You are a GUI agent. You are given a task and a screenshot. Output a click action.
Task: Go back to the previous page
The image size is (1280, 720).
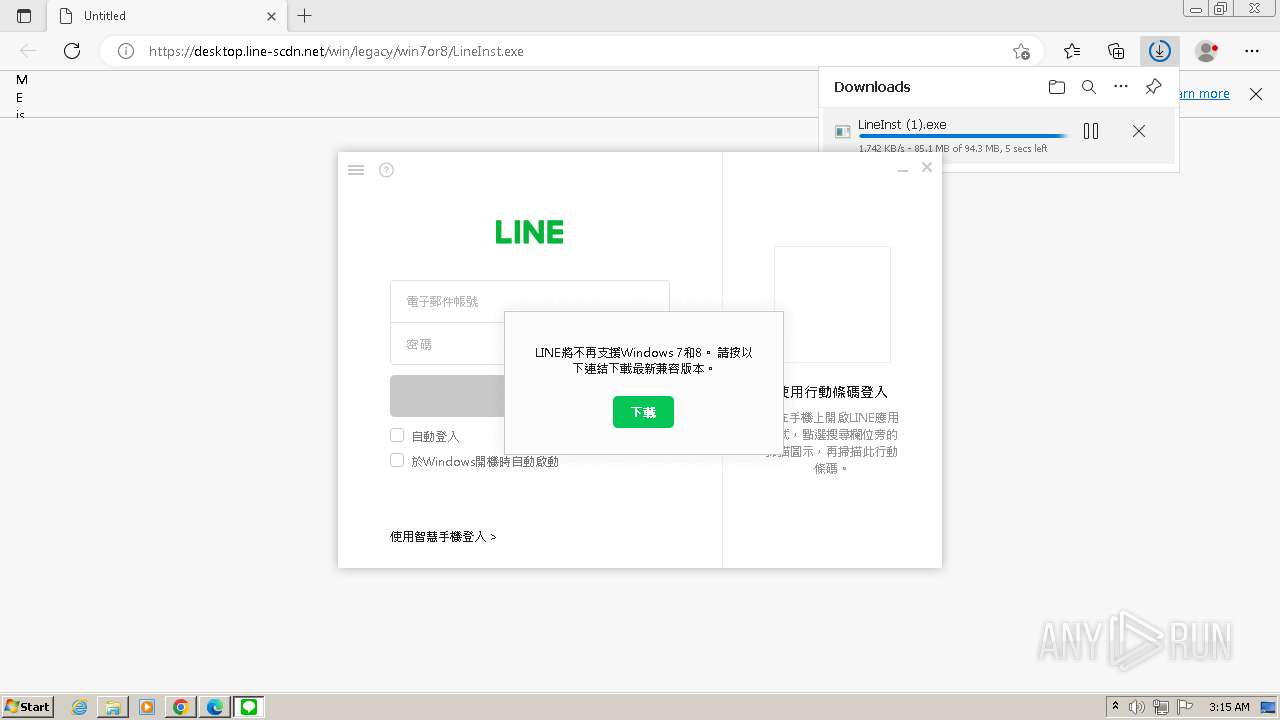pos(28,51)
